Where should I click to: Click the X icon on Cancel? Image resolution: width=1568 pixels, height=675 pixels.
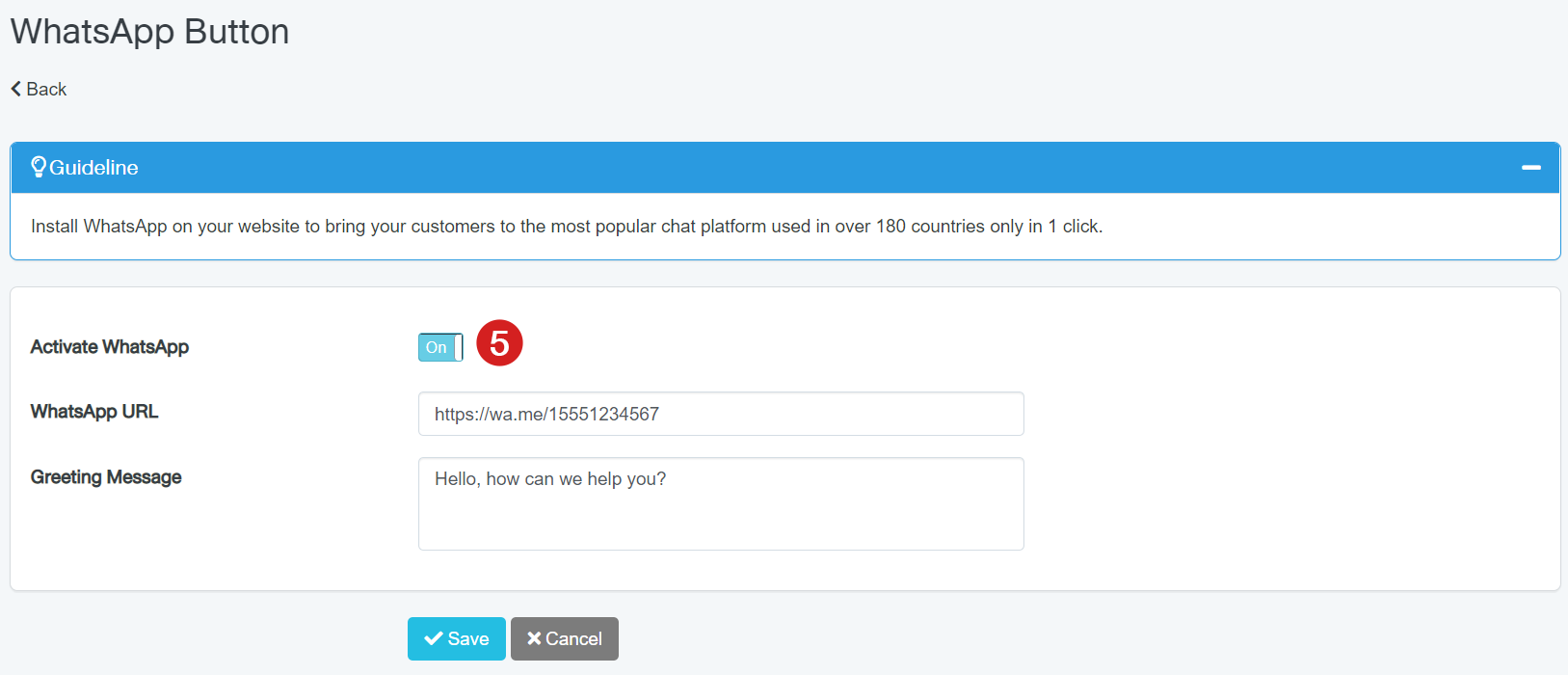[x=534, y=638]
